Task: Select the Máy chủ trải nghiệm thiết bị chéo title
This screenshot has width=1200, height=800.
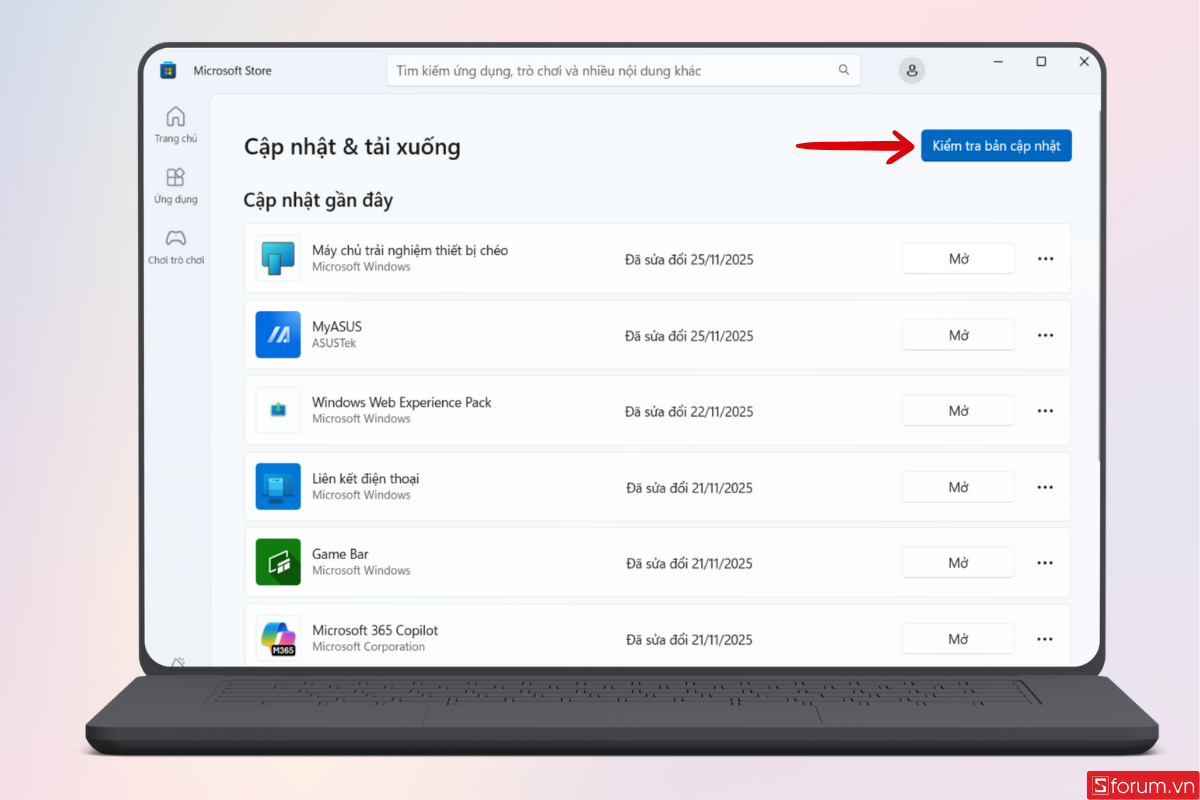Action: (410, 250)
